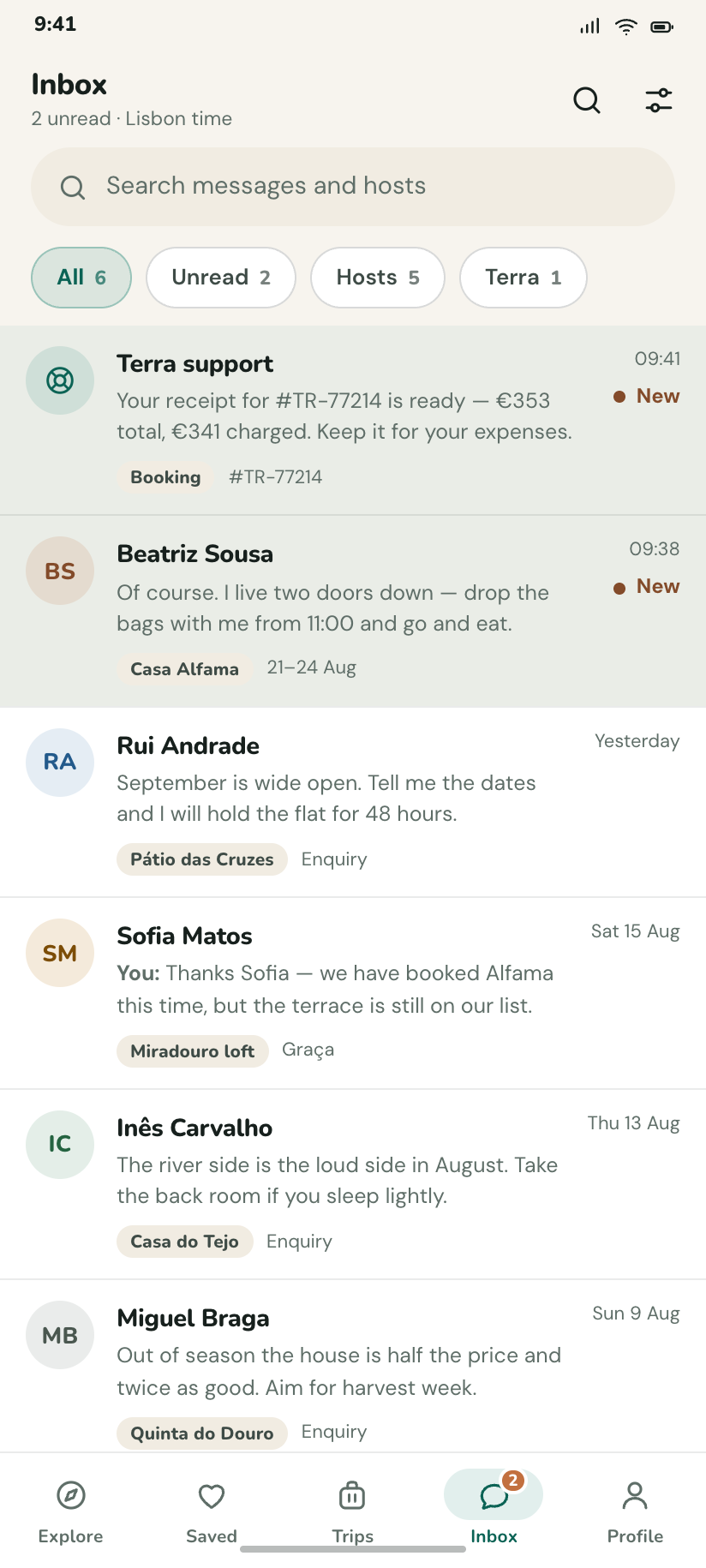This screenshot has width=706, height=1568.
Task: Open the Profile person tab
Action: pyautogui.click(x=635, y=1511)
